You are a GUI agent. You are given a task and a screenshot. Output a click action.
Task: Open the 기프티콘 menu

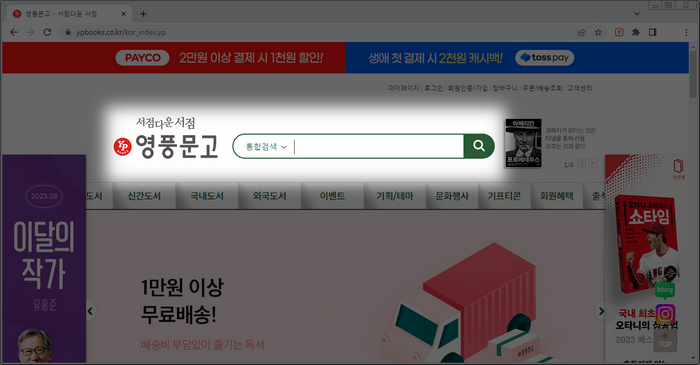[x=504, y=196]
